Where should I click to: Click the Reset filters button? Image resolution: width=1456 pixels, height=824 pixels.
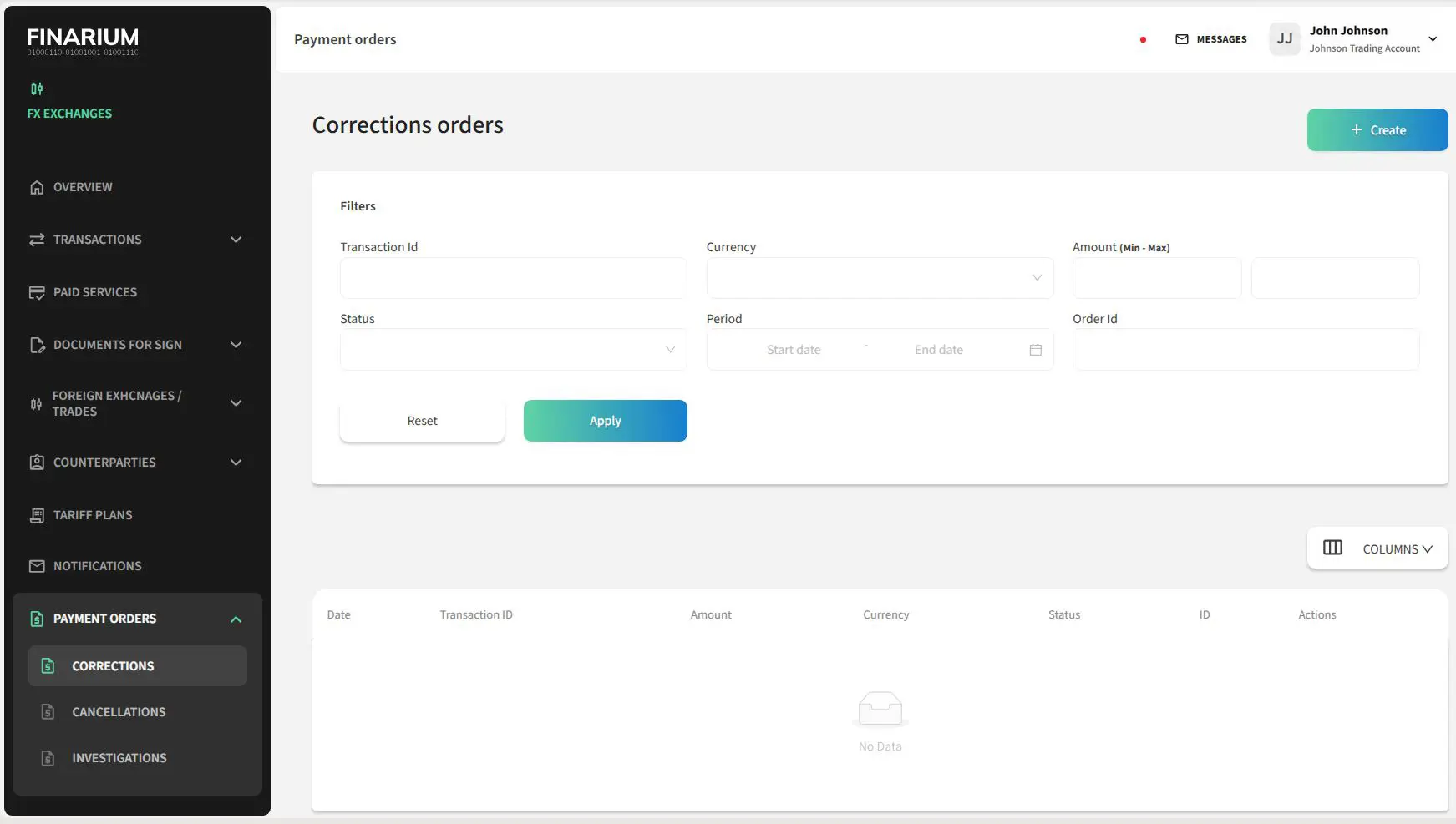click(x=422, y=421)
